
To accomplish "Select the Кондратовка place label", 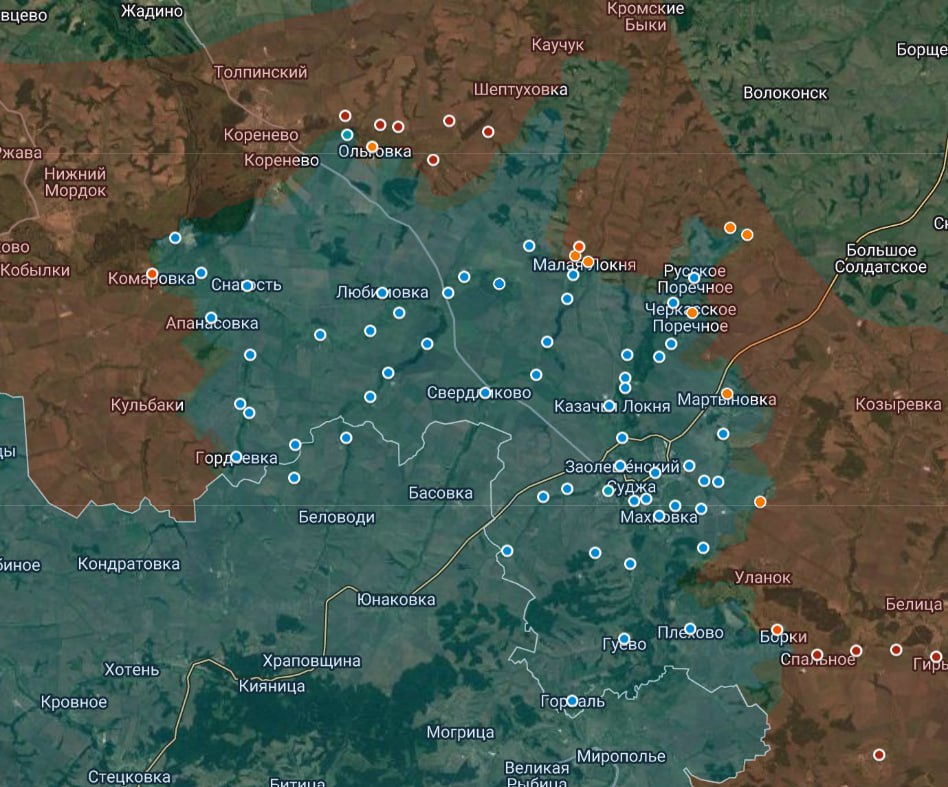I will pyautogui.click(x=129, y=564).
